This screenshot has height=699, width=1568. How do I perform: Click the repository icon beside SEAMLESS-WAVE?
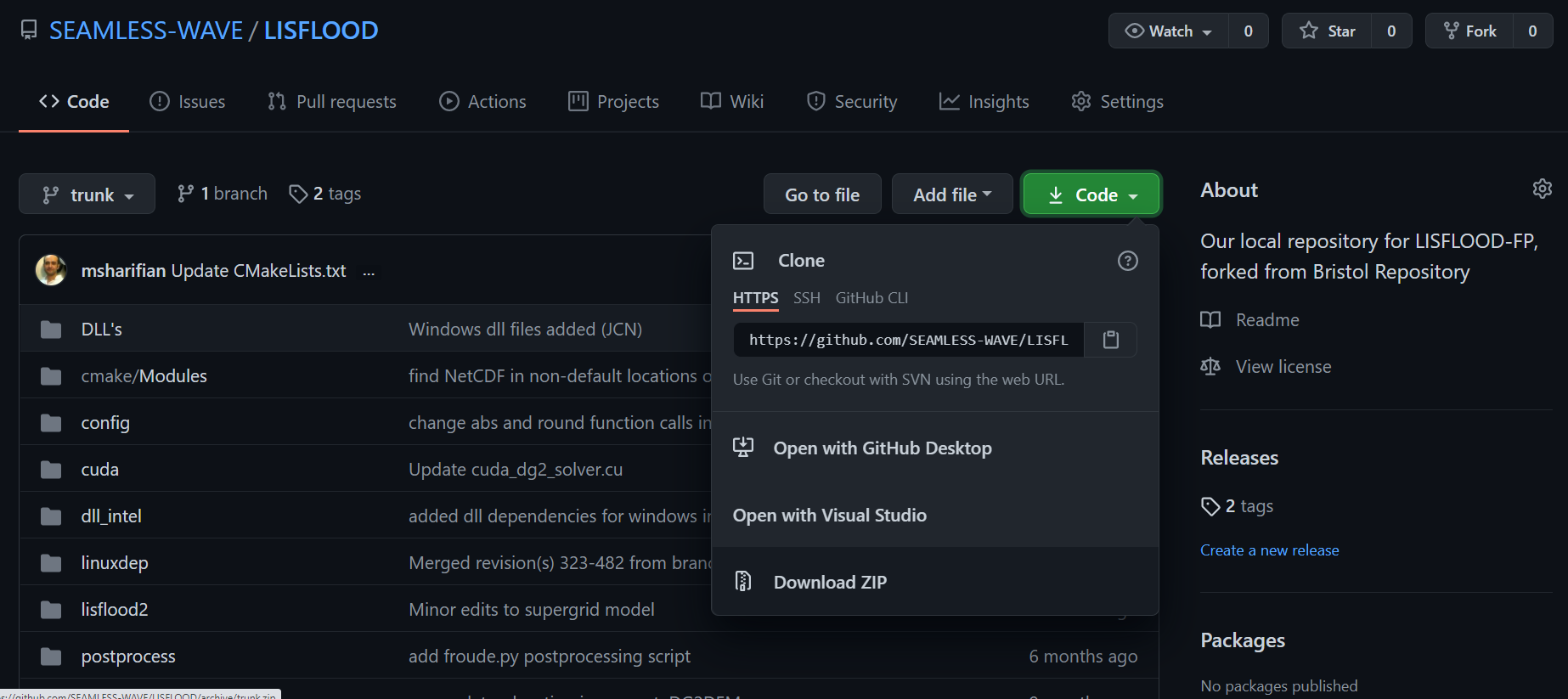(x=29, y=31)
